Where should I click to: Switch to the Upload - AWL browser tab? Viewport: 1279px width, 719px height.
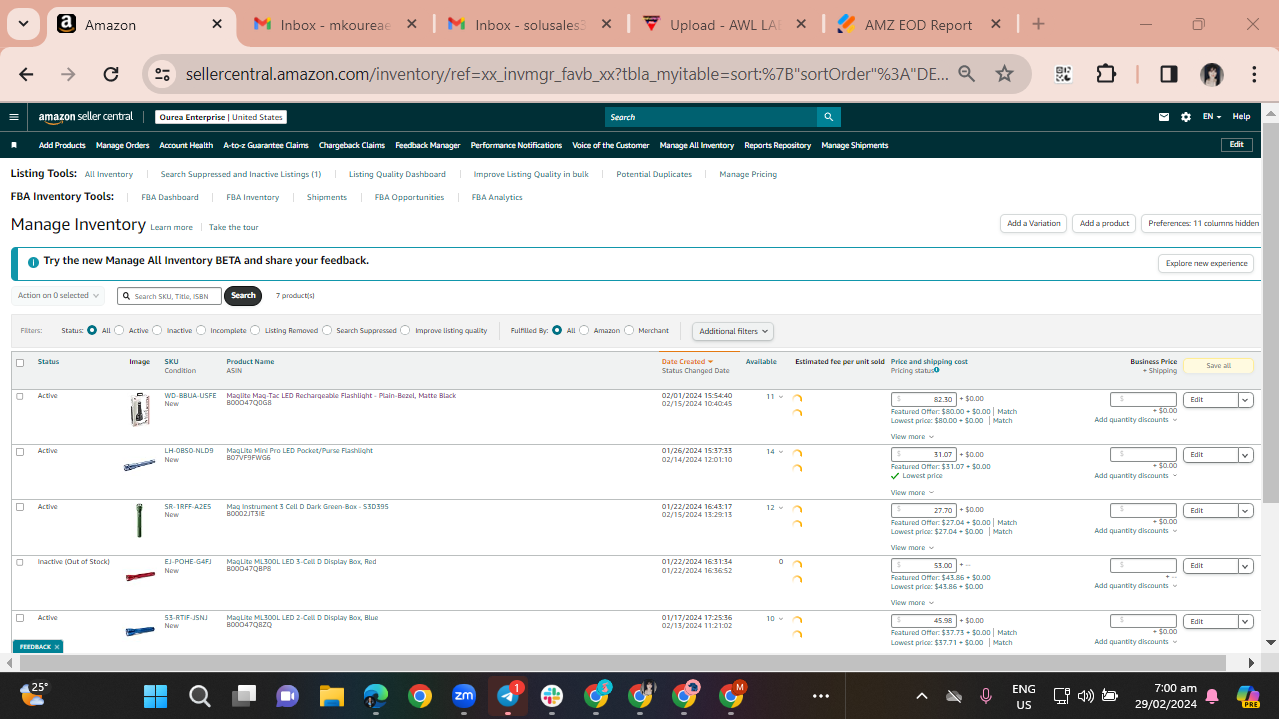725,25
